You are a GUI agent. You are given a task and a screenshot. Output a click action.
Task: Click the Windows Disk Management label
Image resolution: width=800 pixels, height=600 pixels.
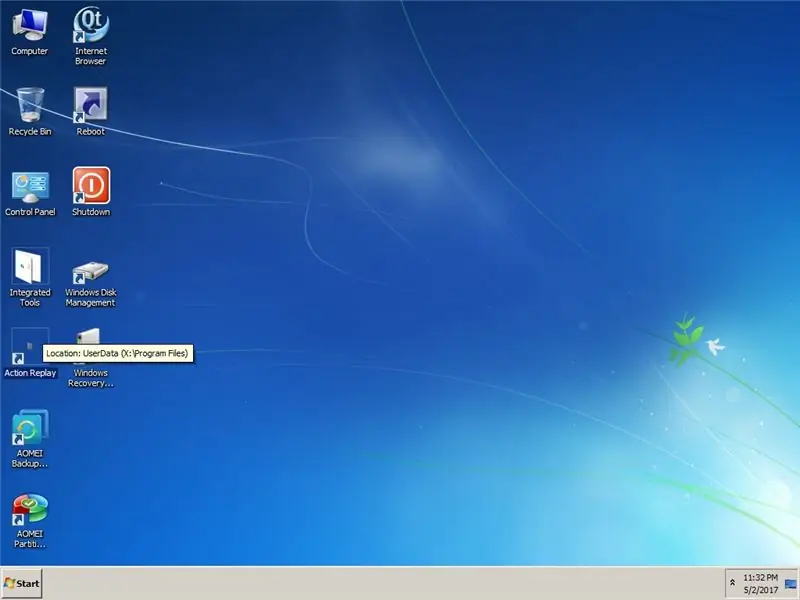[90, 297]
